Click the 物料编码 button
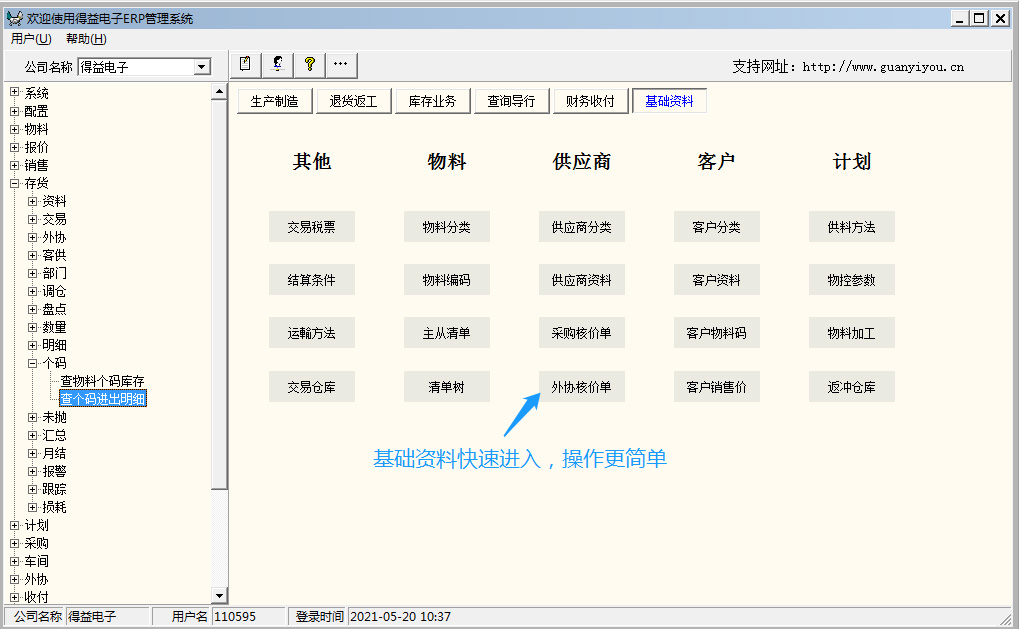 point(446,280)
